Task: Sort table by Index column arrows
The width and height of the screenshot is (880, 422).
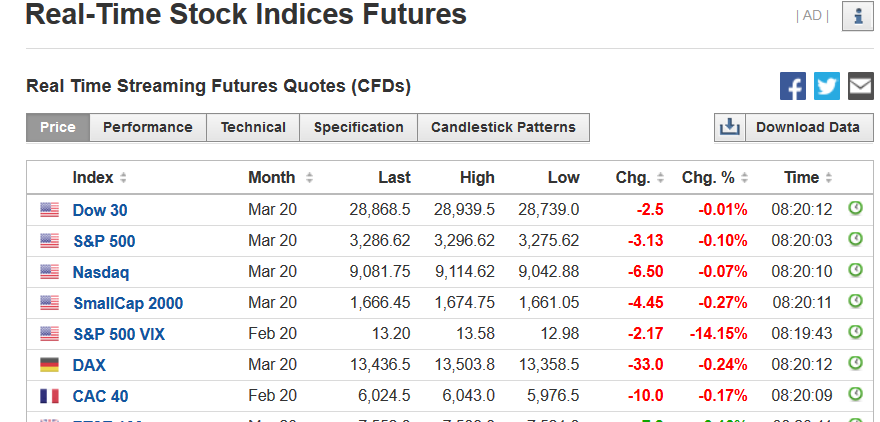Action: 123,178
